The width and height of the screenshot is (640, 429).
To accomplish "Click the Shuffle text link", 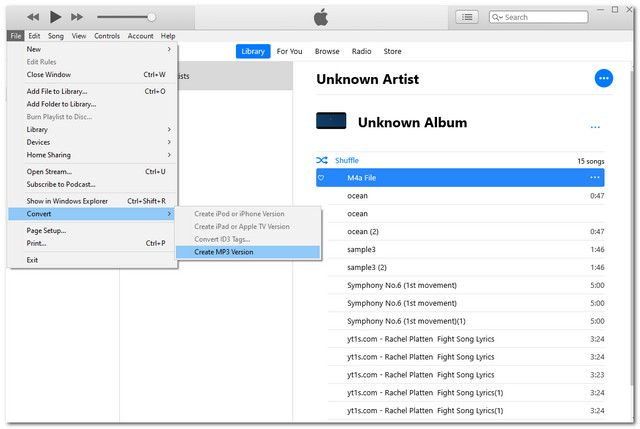I will 347,160.
